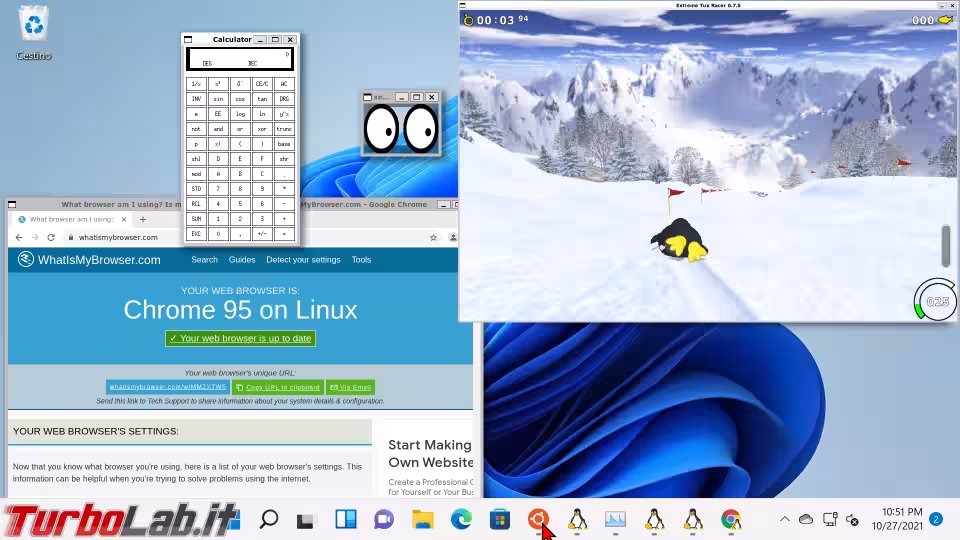Close the 'What browser am I using?' tab
The height and width of the screenshot is (540, 960).
(x=124, y=219)
